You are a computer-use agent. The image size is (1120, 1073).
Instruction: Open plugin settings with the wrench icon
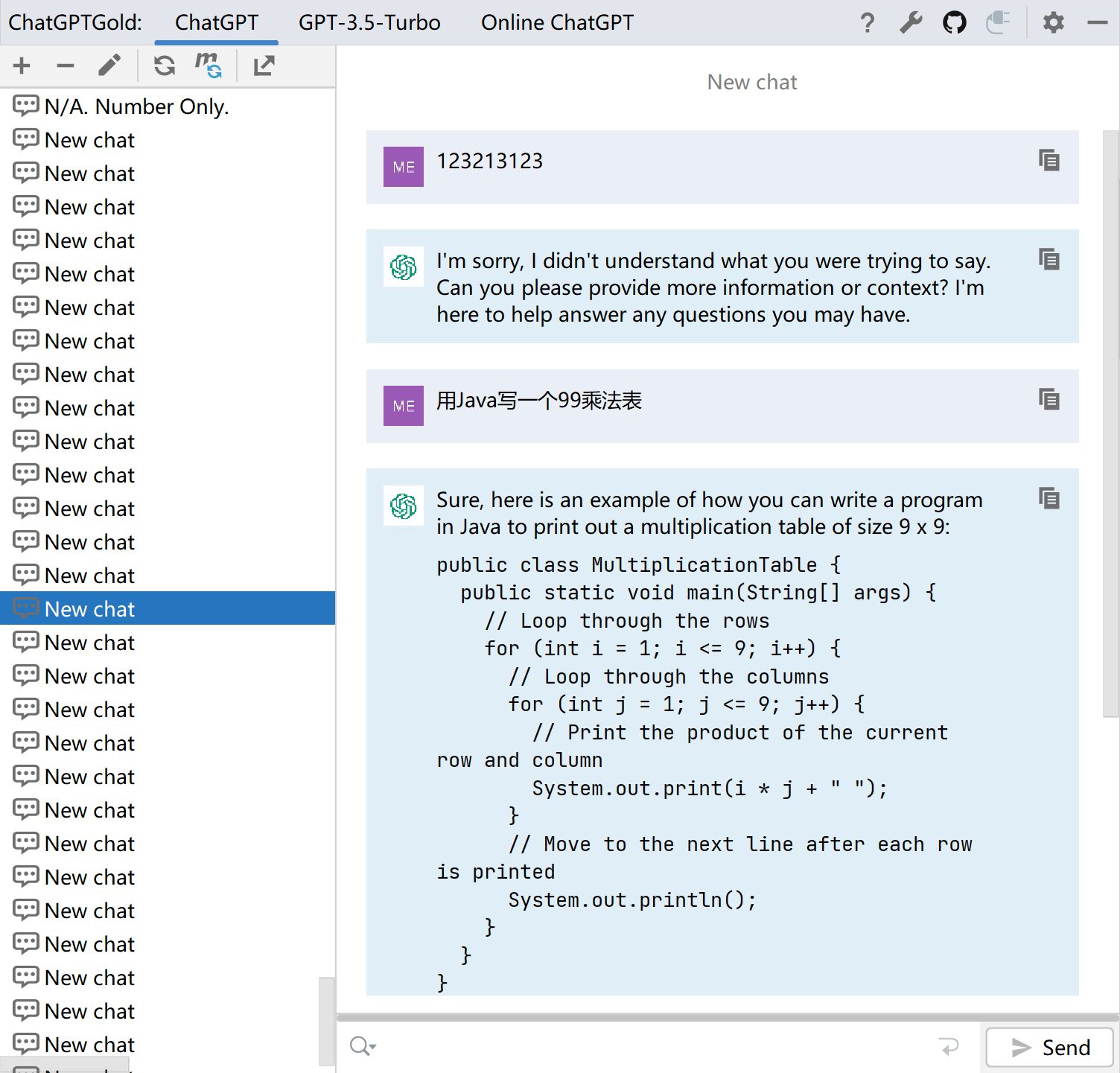pyautogui.click(x=910, y=22)
